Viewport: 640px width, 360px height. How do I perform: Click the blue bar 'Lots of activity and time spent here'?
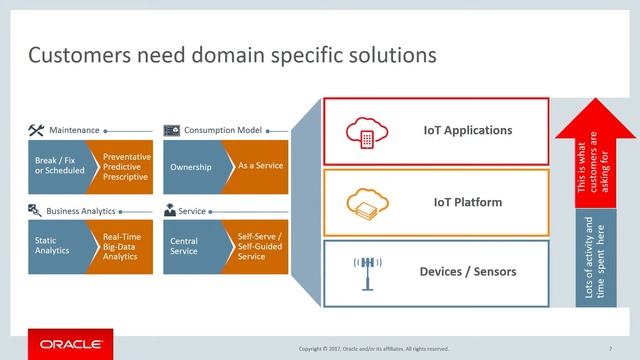pos(596,258)
